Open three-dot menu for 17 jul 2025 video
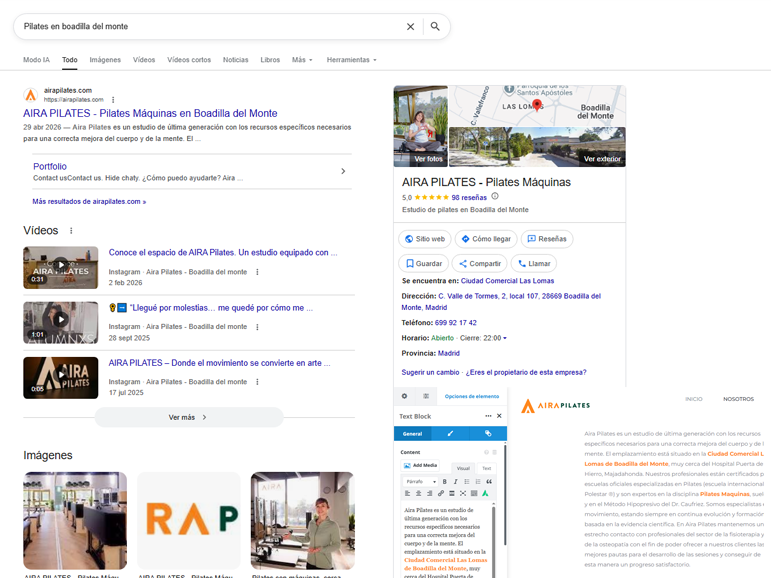Image resolution: width=771 pixels, height=578 pixels. (x=257, y=382)
